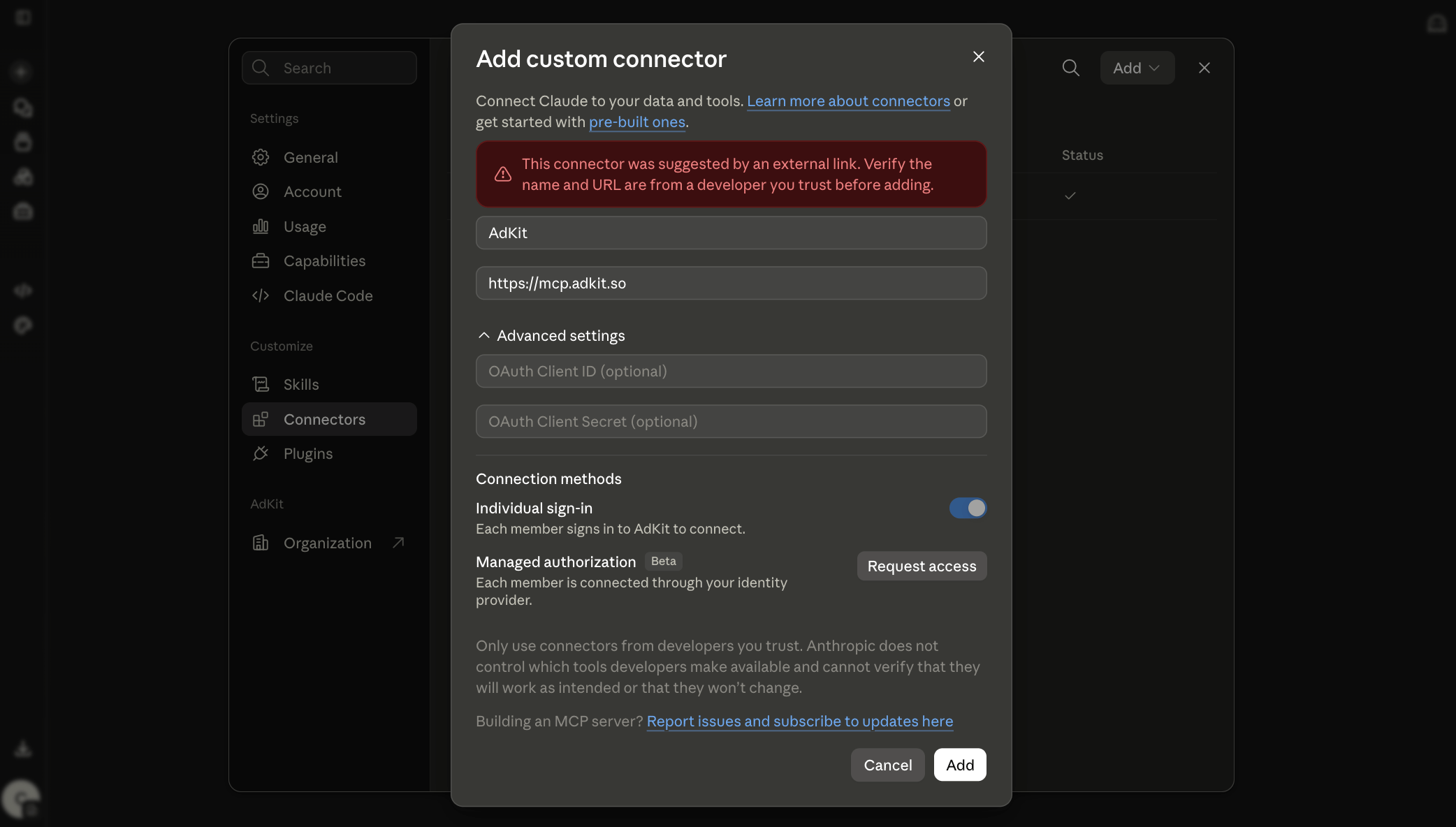Click the Skills scroll icon
Screen dimensions: 1456x827
click(261, 384)
